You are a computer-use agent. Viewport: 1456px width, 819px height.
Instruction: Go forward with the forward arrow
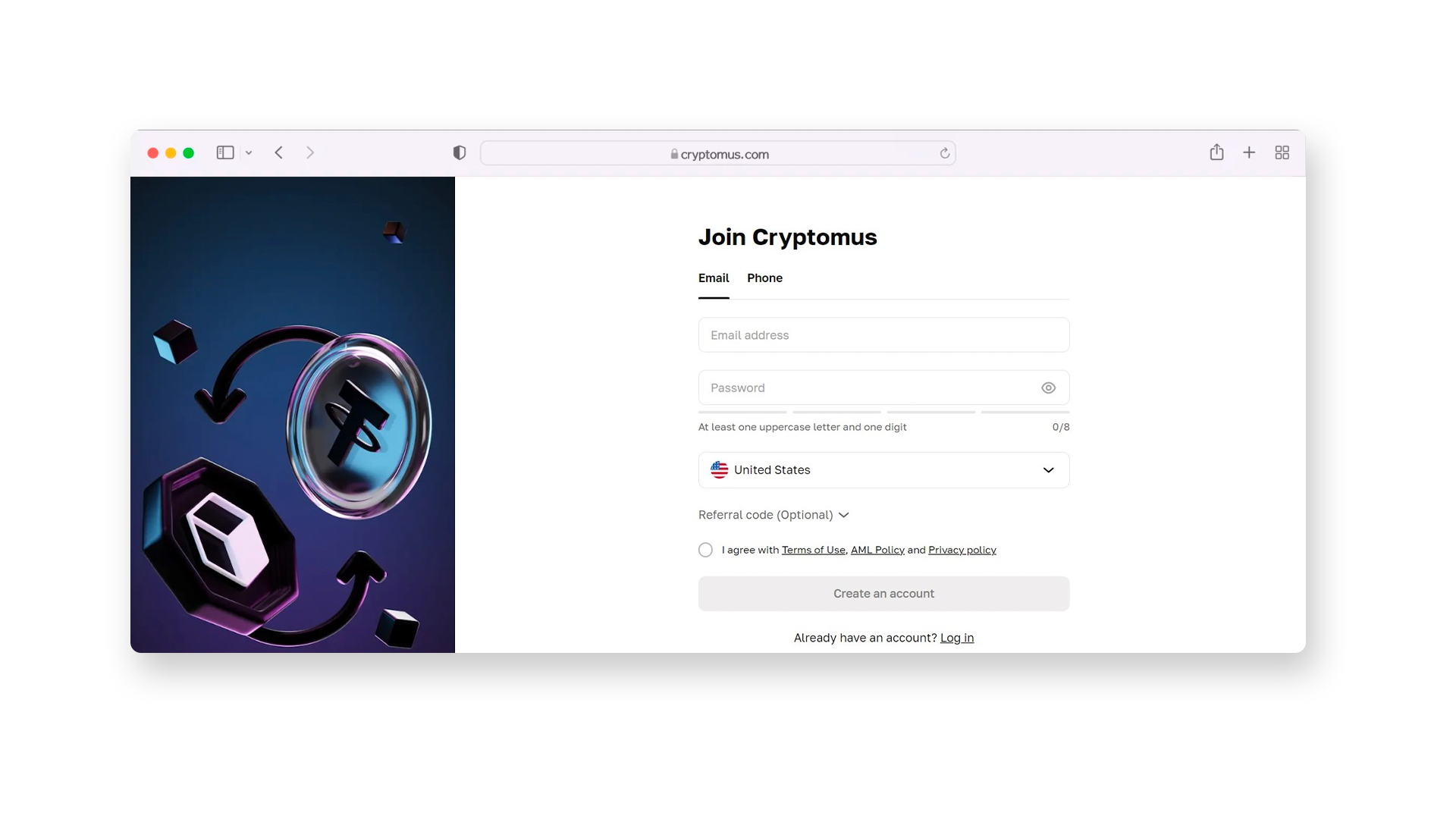pyautogui.click(x=310, y=152)
